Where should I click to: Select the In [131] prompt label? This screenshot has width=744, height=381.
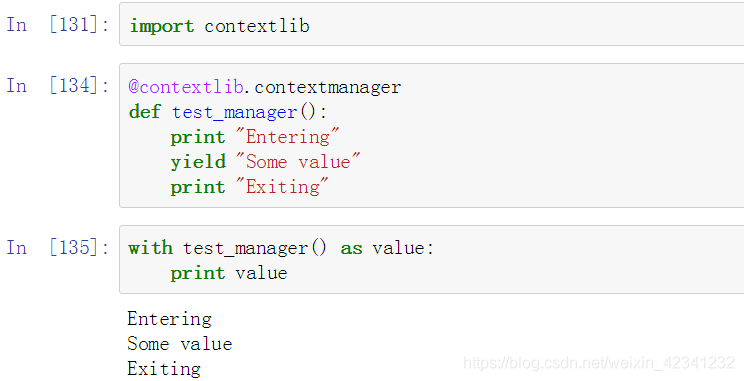click(x=58, y=24)
